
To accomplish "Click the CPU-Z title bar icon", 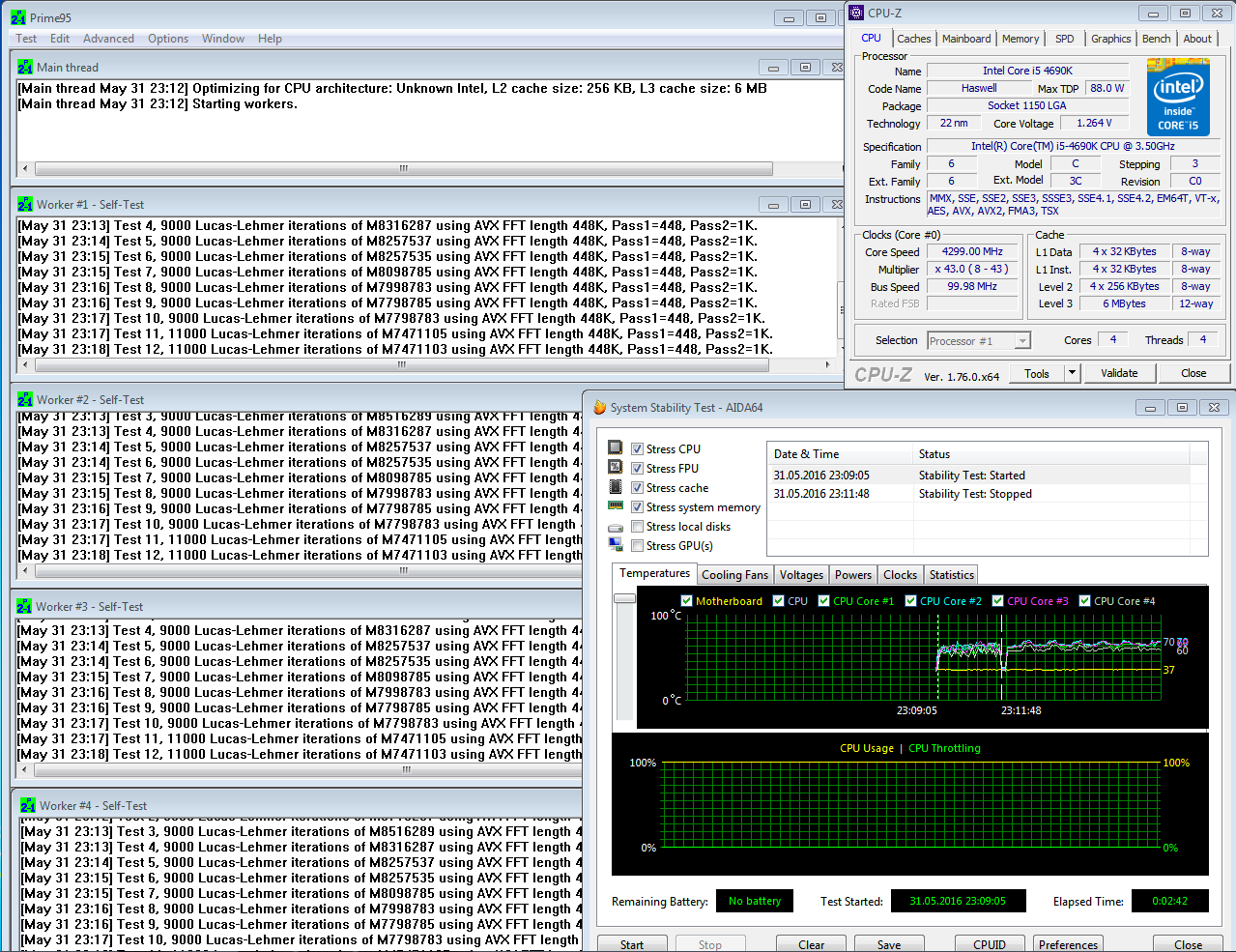I will pos(857,13).
